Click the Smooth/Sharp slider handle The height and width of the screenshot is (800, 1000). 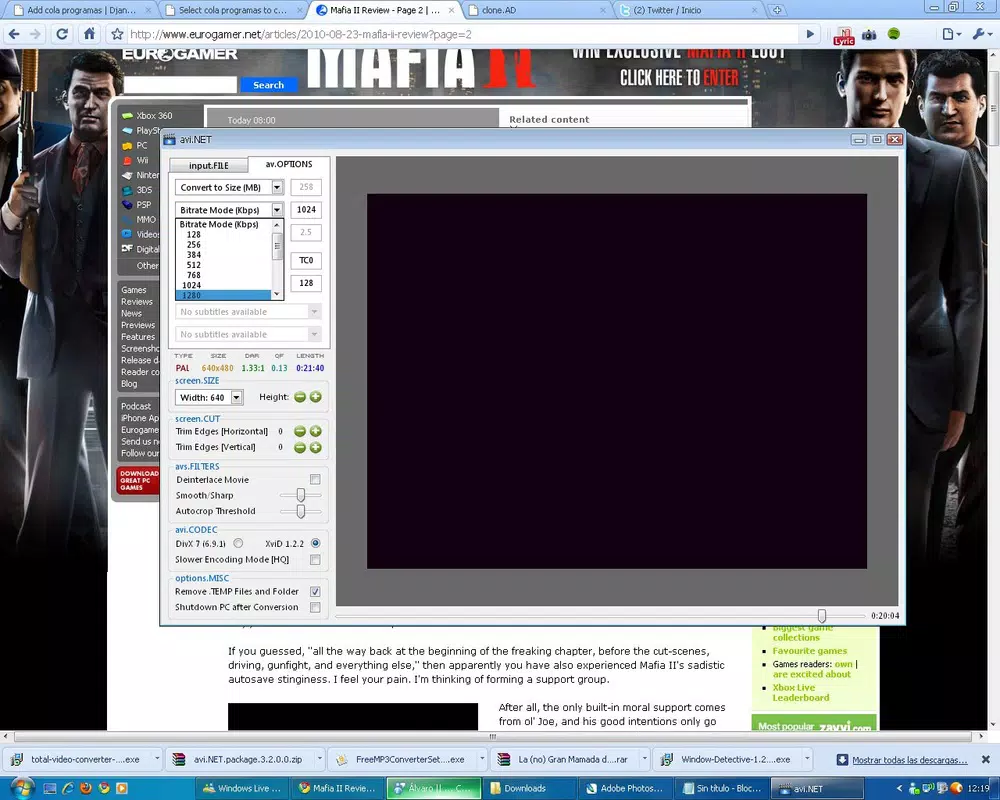[300, 495]
